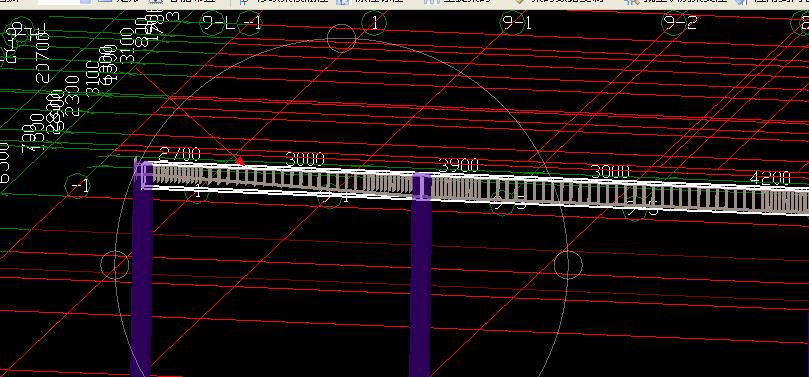Click the red arrow marker above beam
This screenshot has height=377, width=809.
pos(240,161)
